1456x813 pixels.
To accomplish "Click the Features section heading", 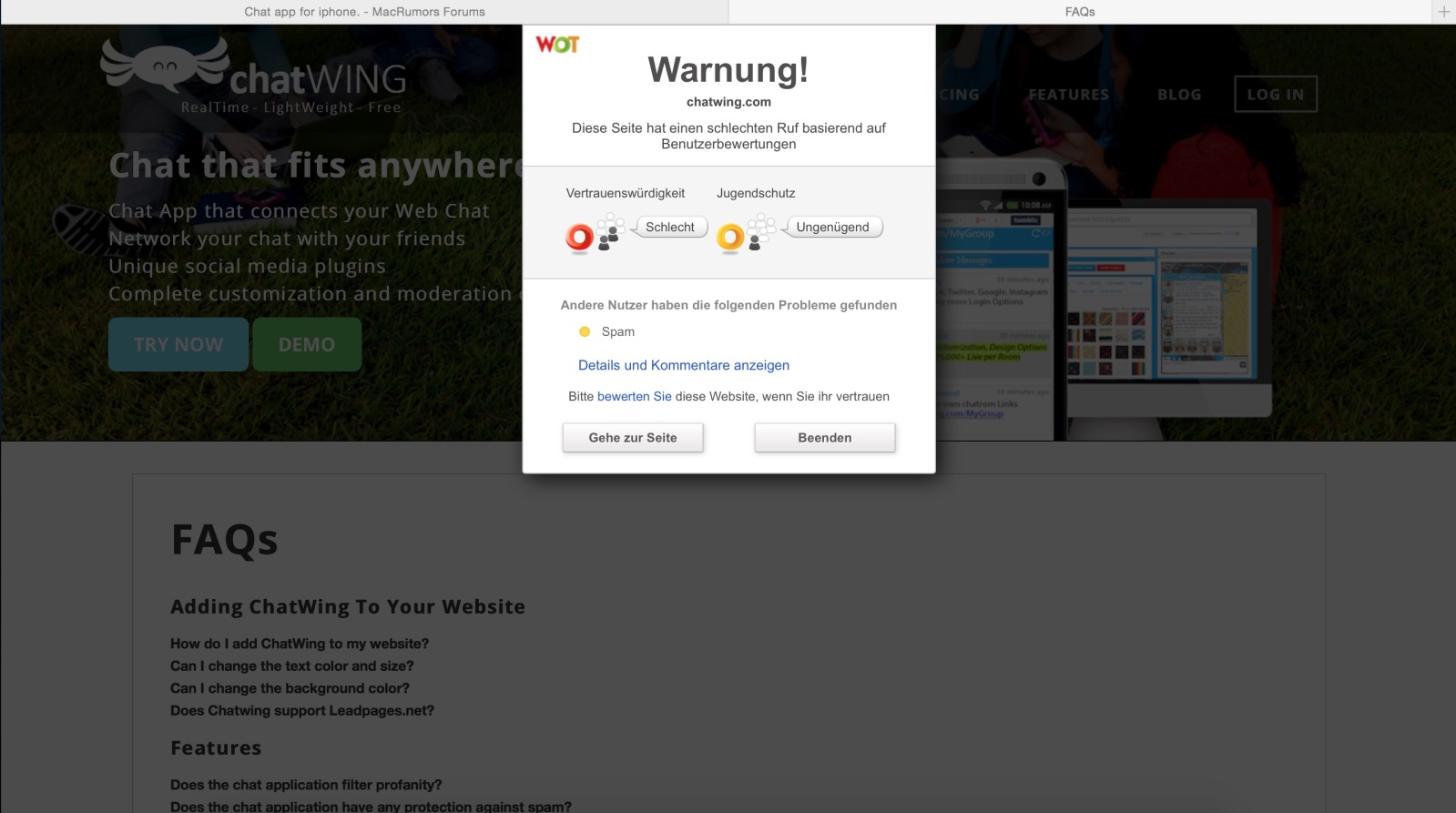I will 216,747.
